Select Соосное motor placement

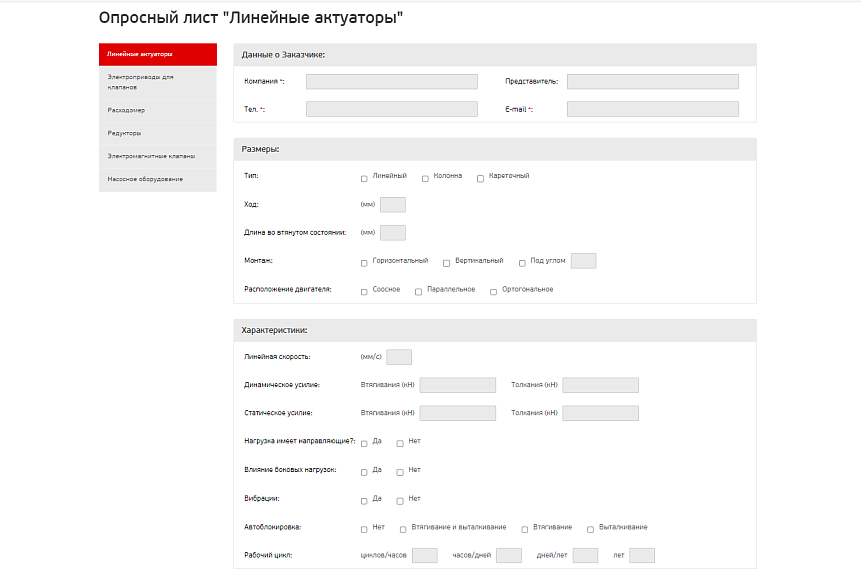click(x=364, y=292)
